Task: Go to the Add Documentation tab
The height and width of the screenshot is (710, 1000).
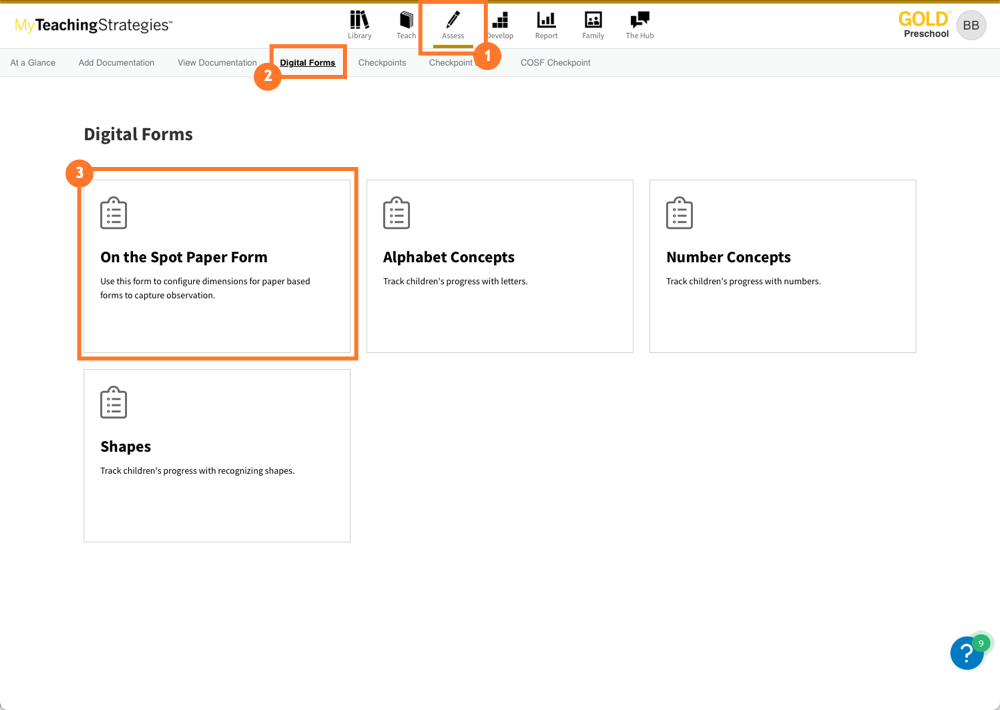Action: (x=116, y=63)
